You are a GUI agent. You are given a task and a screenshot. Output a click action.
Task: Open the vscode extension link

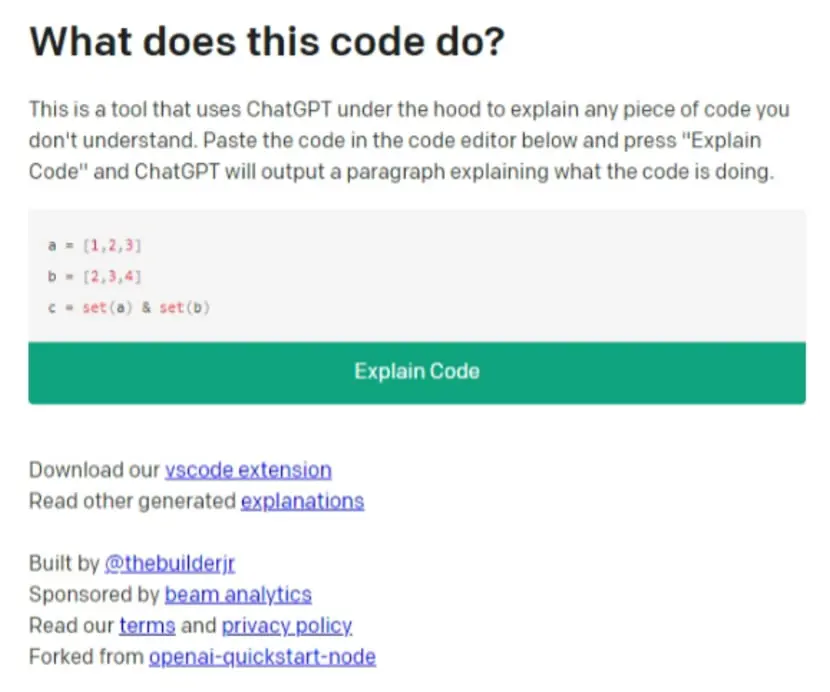(248, 470)
